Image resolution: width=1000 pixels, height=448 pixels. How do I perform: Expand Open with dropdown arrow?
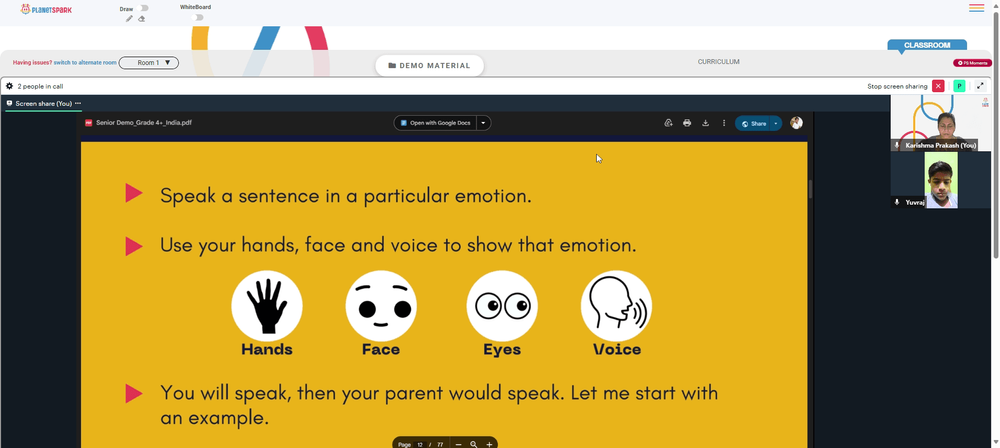tap(483, 123)
